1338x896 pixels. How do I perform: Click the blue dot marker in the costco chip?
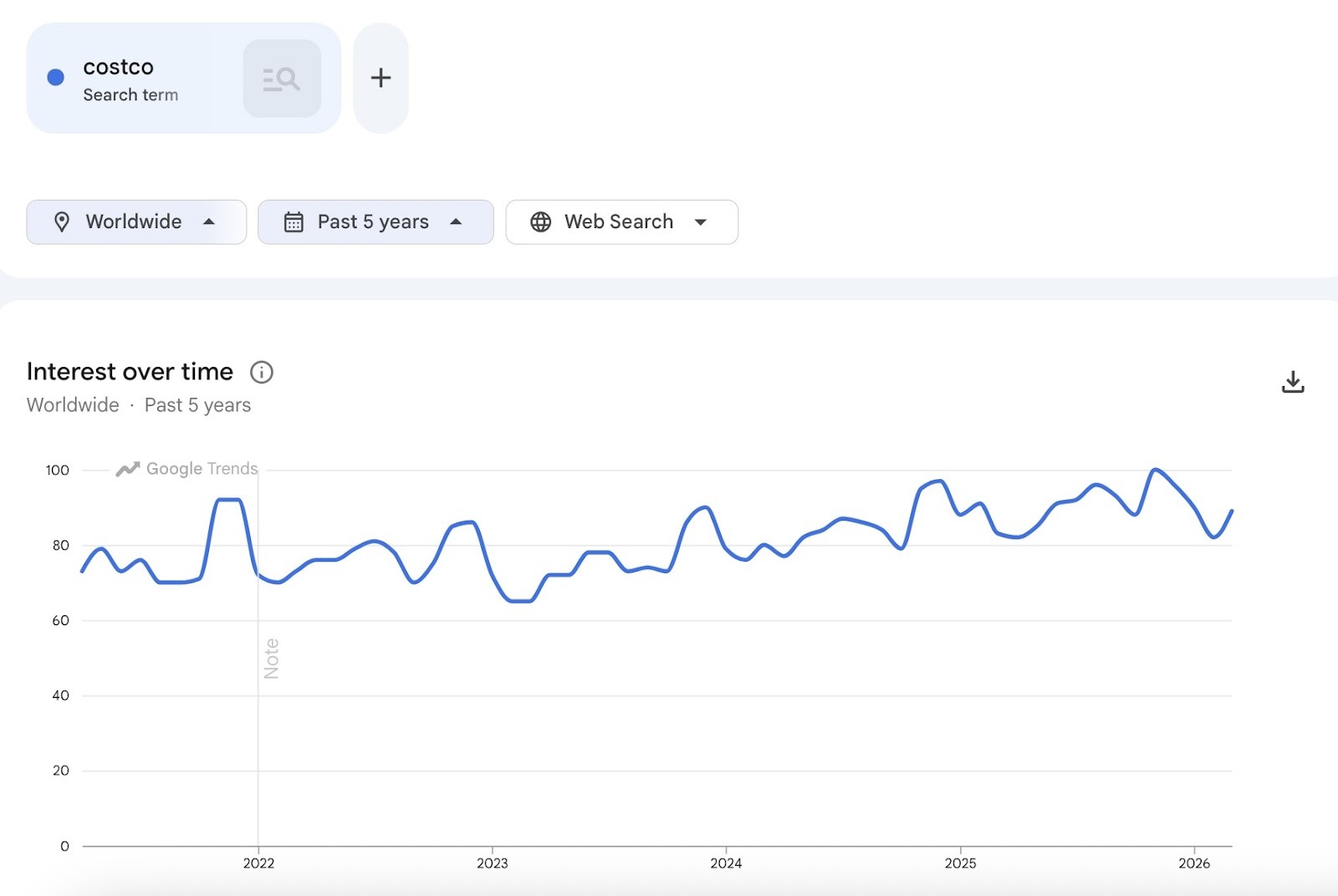[55, 78]
